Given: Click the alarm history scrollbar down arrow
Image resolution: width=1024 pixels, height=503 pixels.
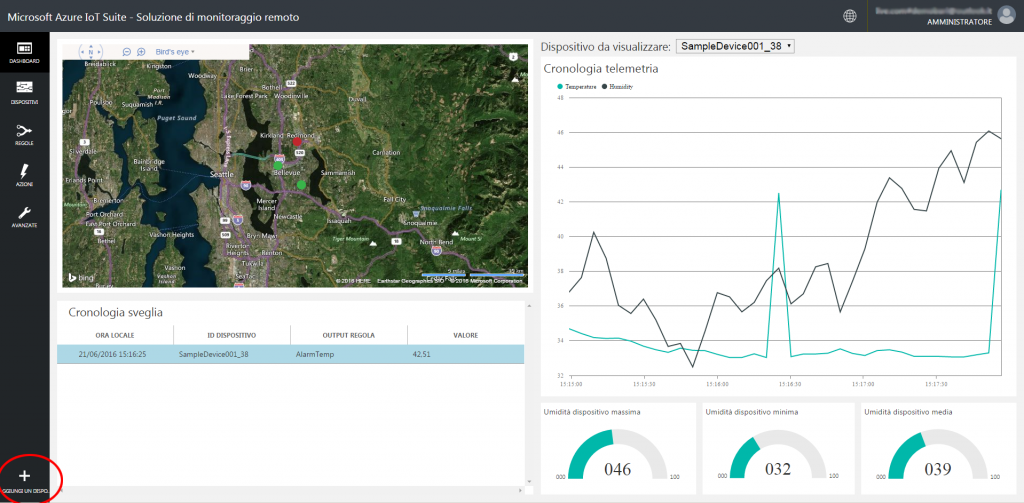Looking at the screenshot, I should pyautogui.click(x=528, y=481).
